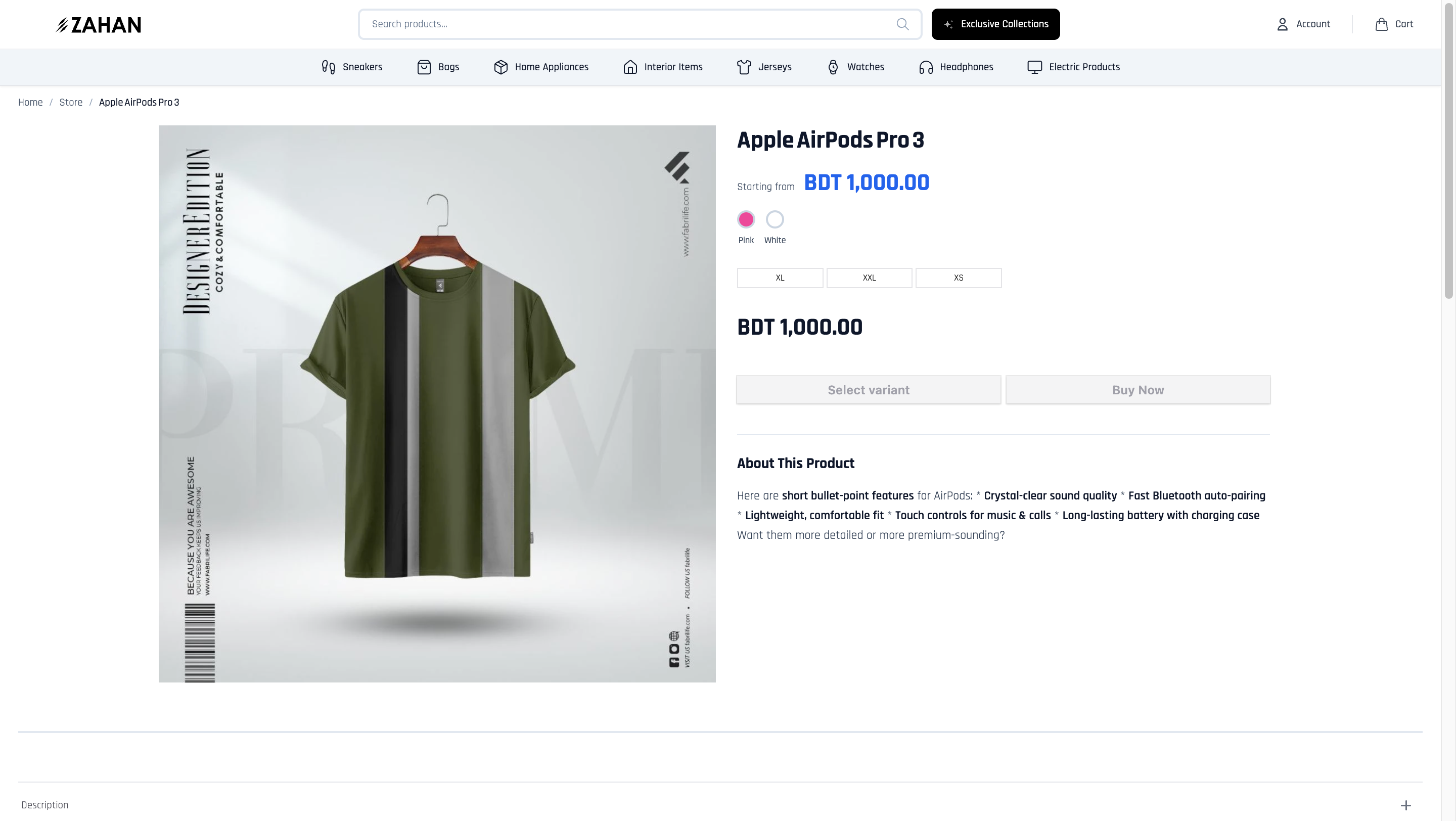Go to Store breadcrumb link
Image resolution: width=1456 pixels, height=821 pixels.
(x=71, y=102)
